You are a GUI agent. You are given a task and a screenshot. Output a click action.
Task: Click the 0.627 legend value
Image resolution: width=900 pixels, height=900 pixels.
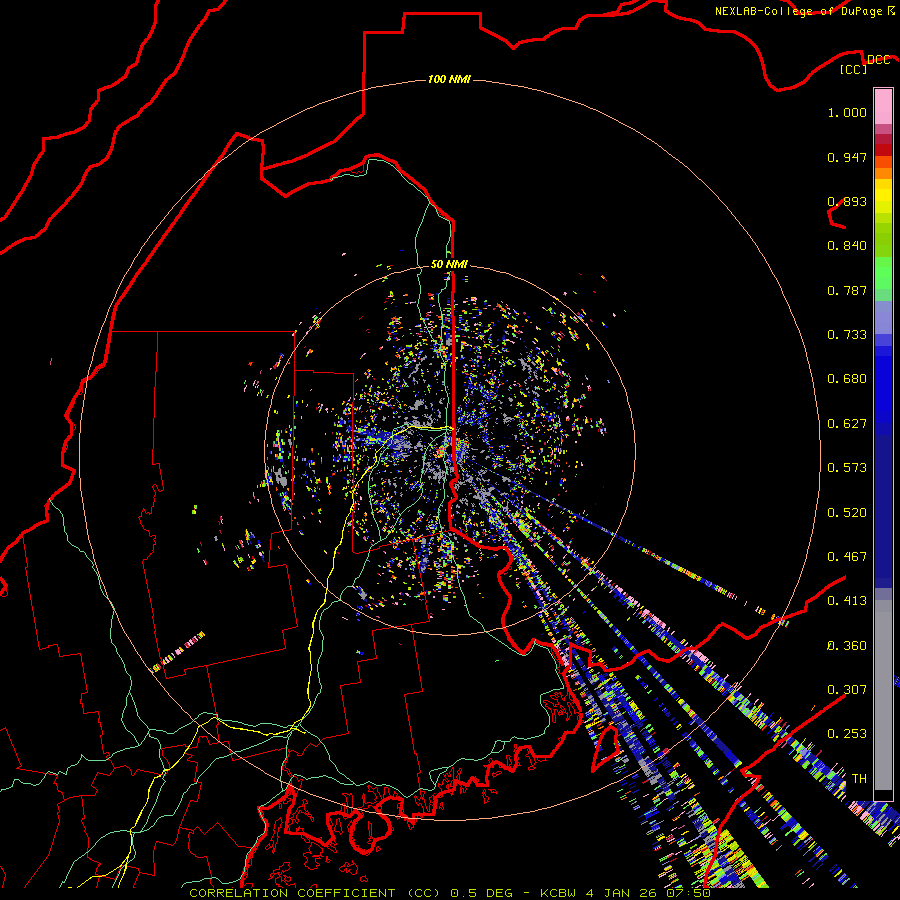(x=847, y=424)
